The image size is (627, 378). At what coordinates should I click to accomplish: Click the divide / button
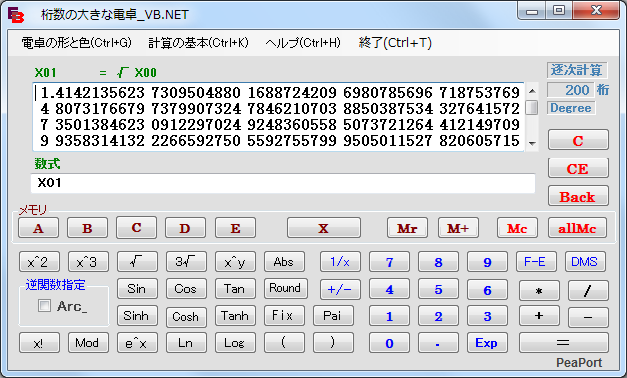coord(588,290)
